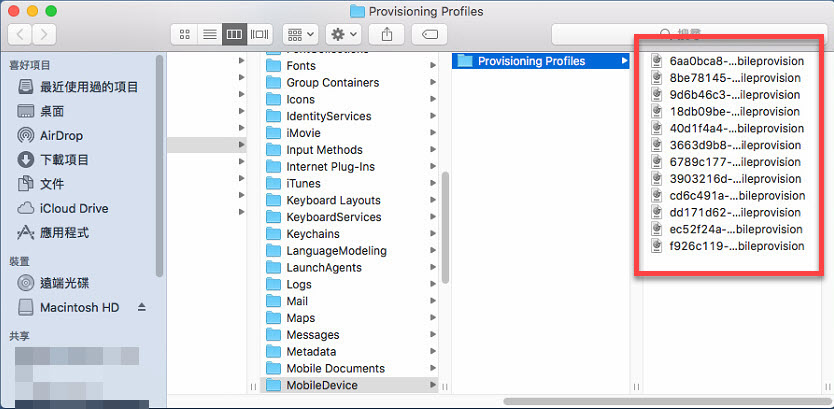Select the Keychains folder
Viewport: 834px width, 409px height.
tap(351, 234)
